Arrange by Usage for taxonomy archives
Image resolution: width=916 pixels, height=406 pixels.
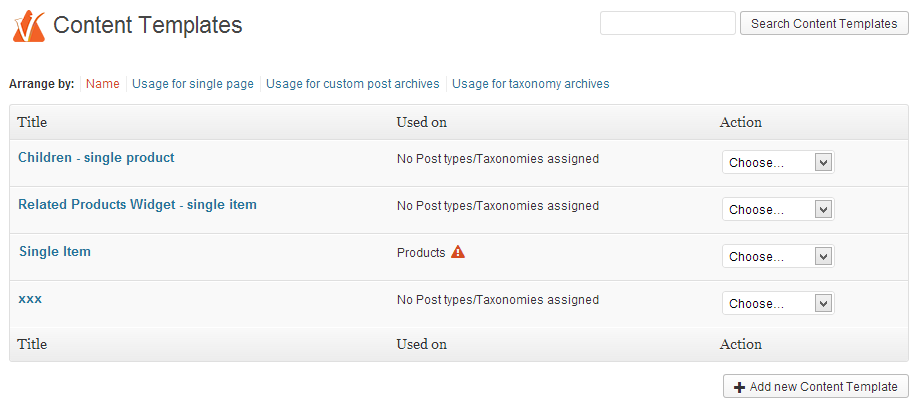[x=530, y=84]
